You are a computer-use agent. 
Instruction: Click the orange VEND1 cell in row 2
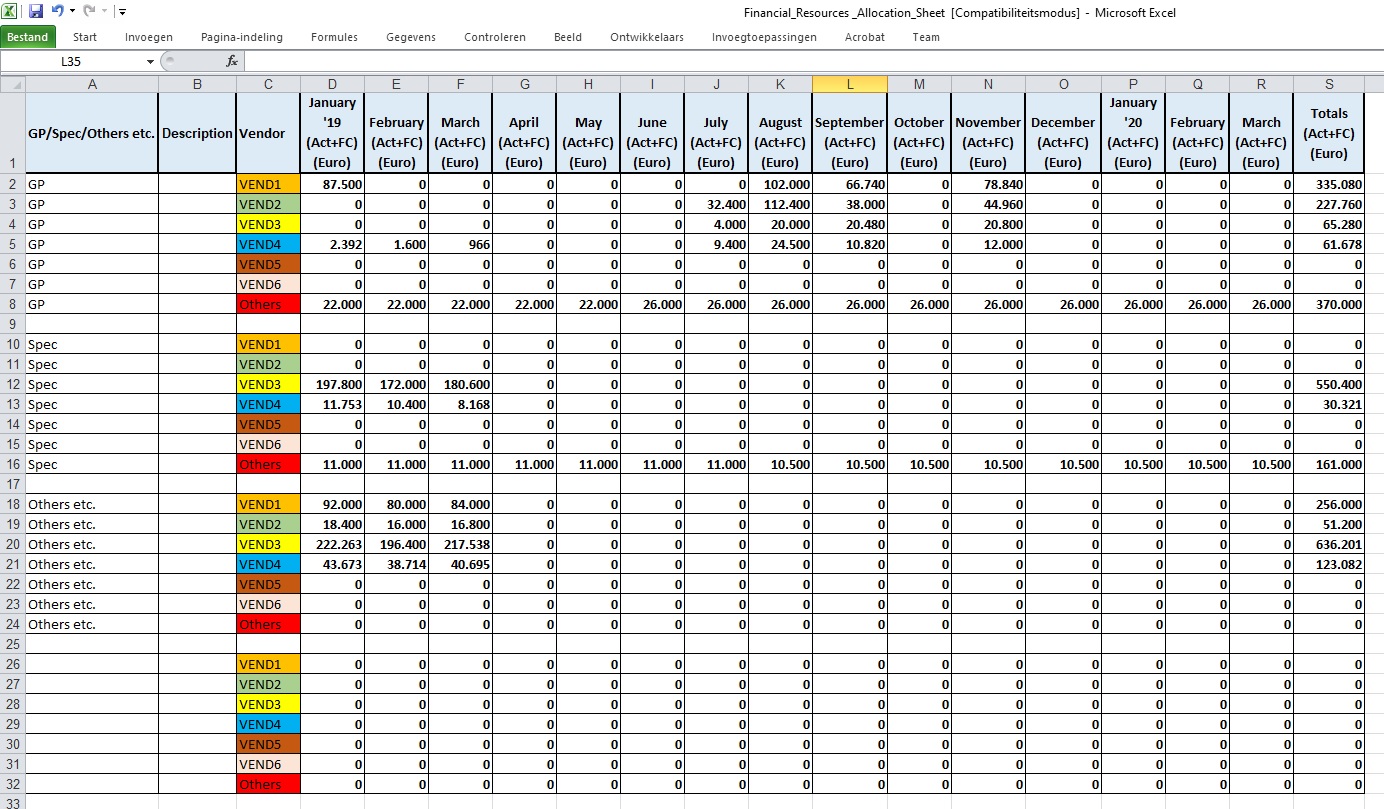point(268,184)
